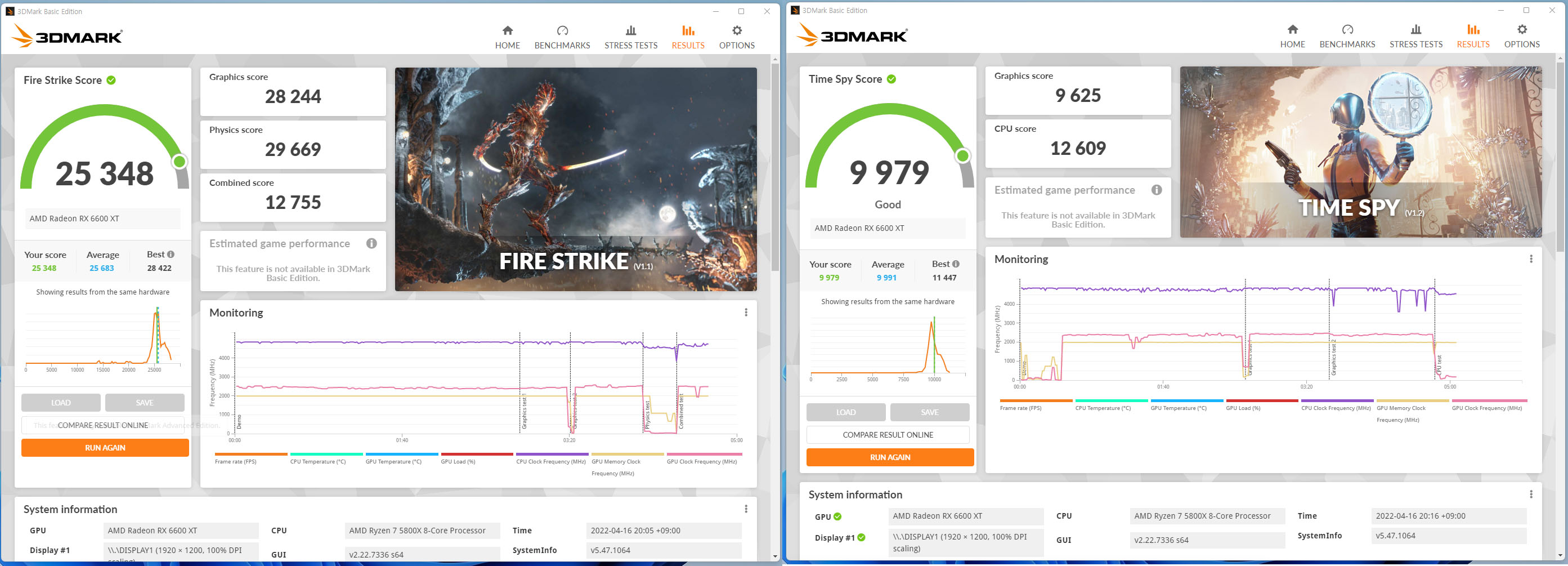Open OPTIONS gear in the Fire Strike window
The height and width of the screenshot is (566, 1568).
coord(737,37)
